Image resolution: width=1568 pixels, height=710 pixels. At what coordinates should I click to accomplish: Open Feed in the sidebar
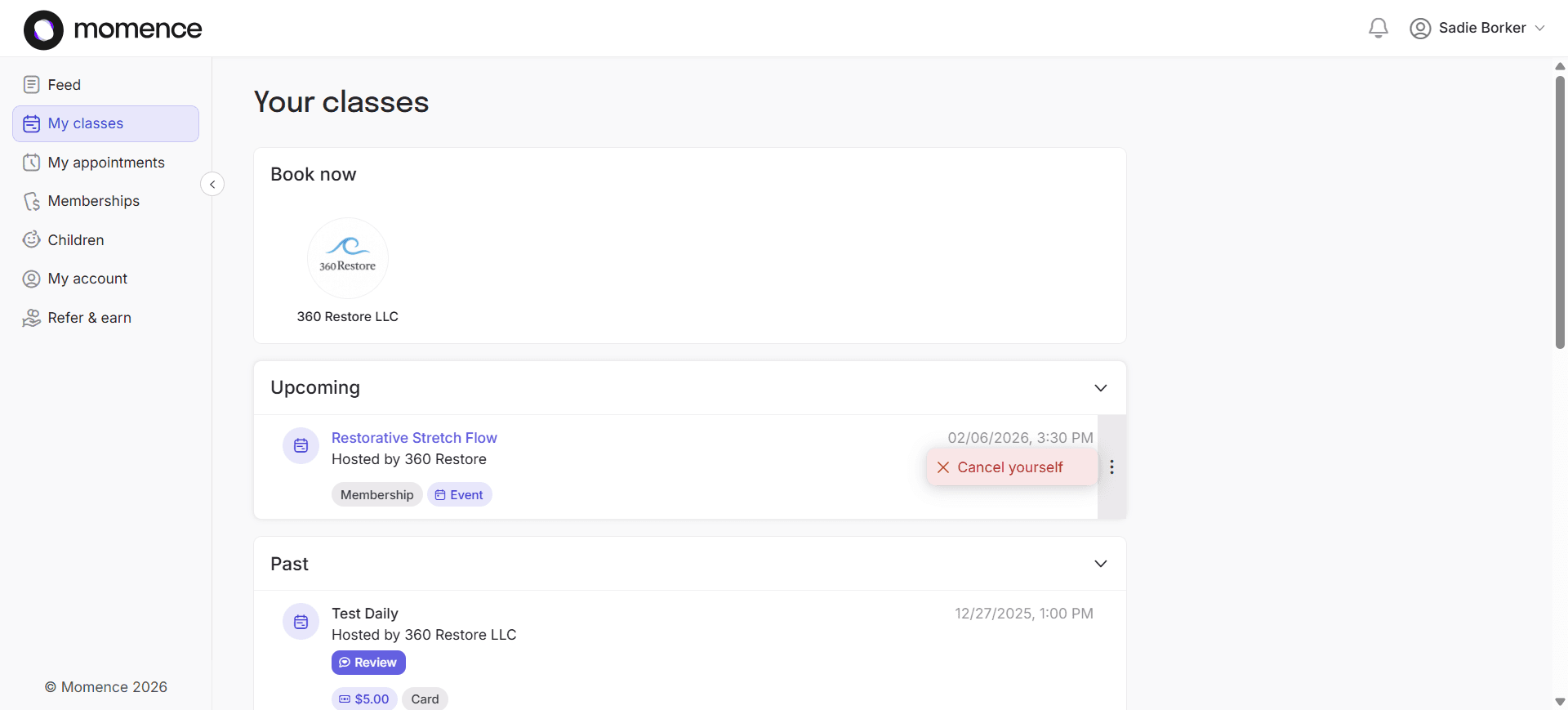tap(106, 85)
